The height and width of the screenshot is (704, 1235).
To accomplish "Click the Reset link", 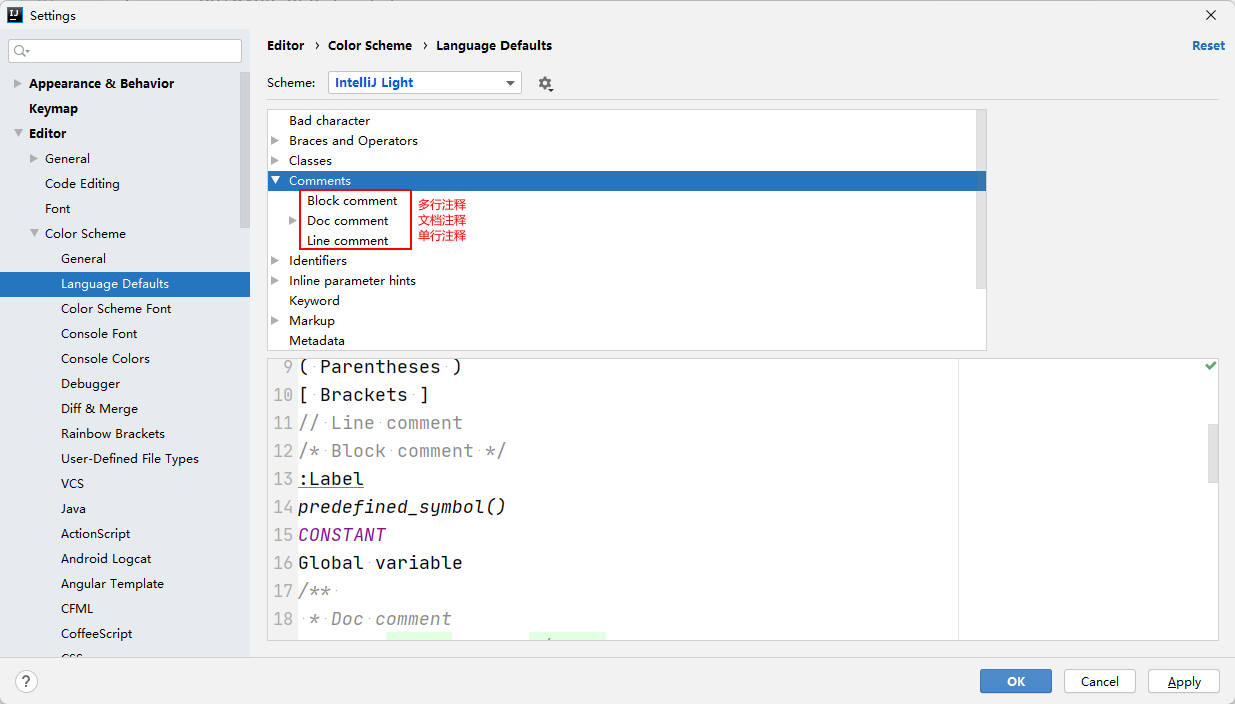I will [x=1208, y=46].
